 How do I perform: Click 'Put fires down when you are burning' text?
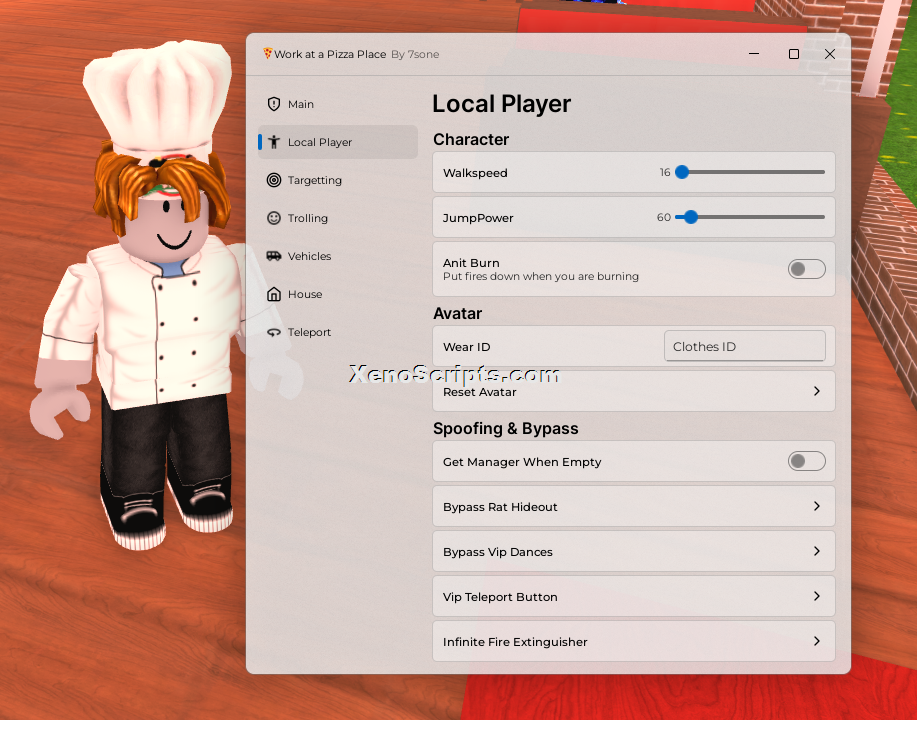pyautogui.click(x=541, y=276)
